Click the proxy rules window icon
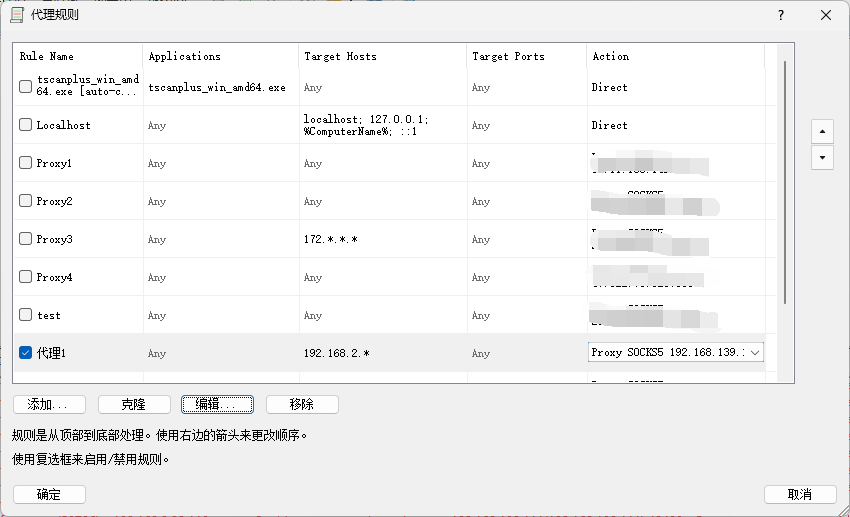This screenshot has height=517, width=850. pyautogui.click(x=17, y=15)
